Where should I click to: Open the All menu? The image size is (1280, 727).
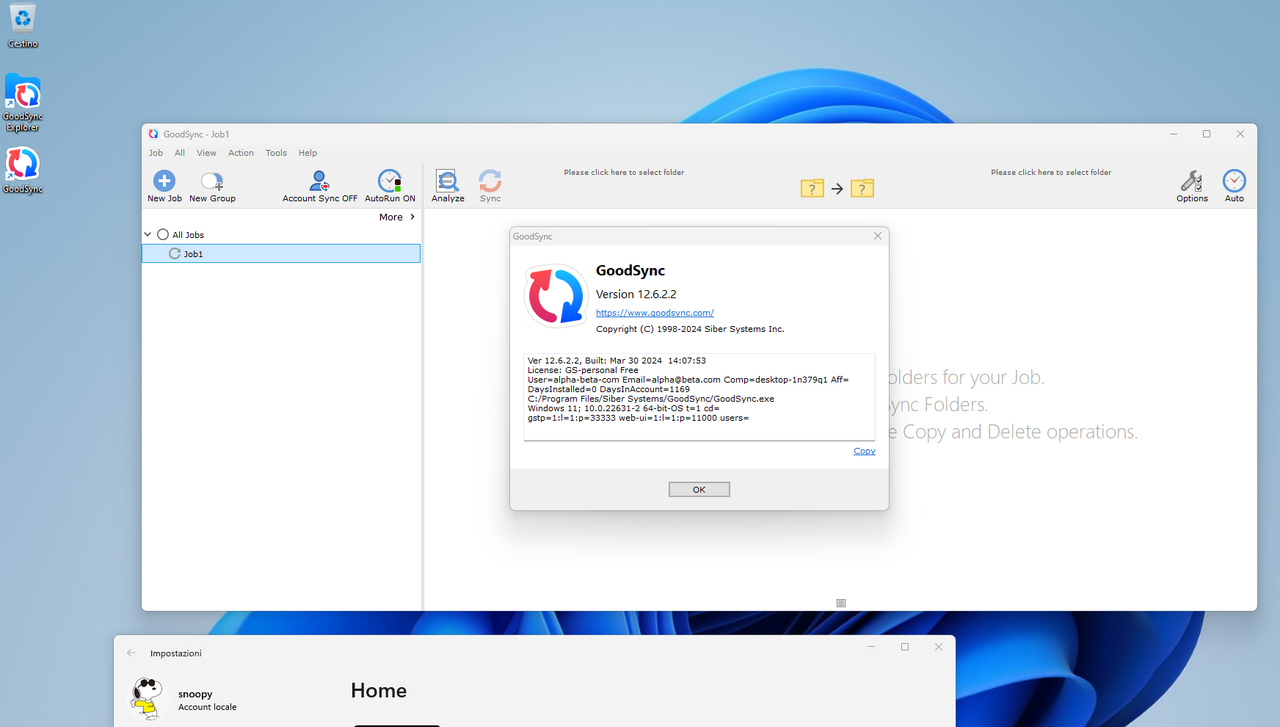tap(180, 153)
